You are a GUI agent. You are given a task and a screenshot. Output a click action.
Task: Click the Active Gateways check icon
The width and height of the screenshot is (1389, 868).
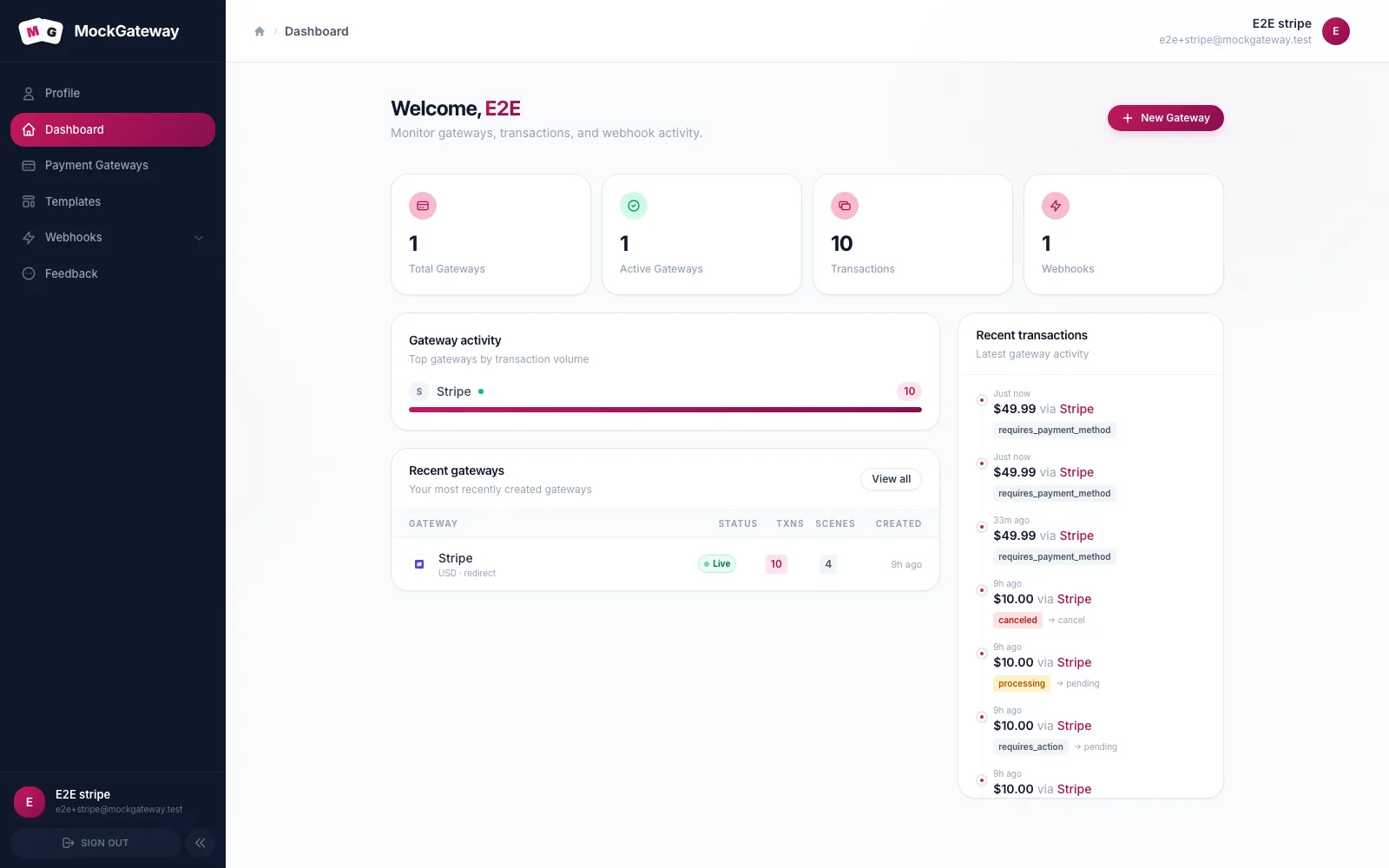point(634,206)
